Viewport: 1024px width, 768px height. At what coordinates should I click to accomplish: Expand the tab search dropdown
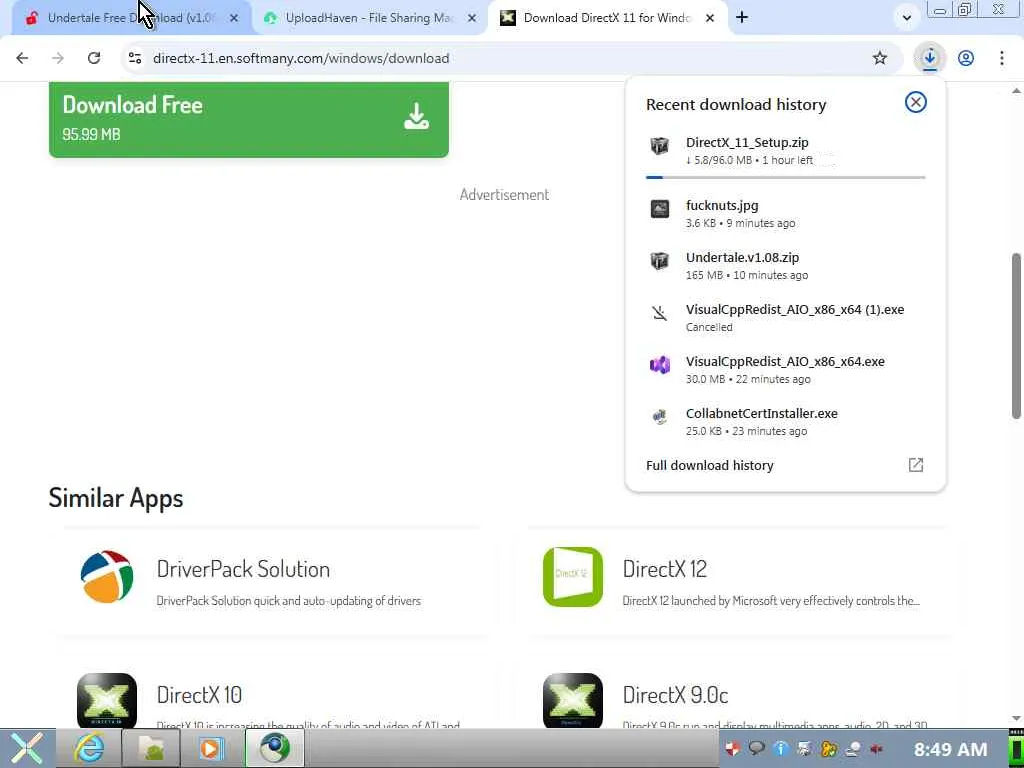pos(906,18)
